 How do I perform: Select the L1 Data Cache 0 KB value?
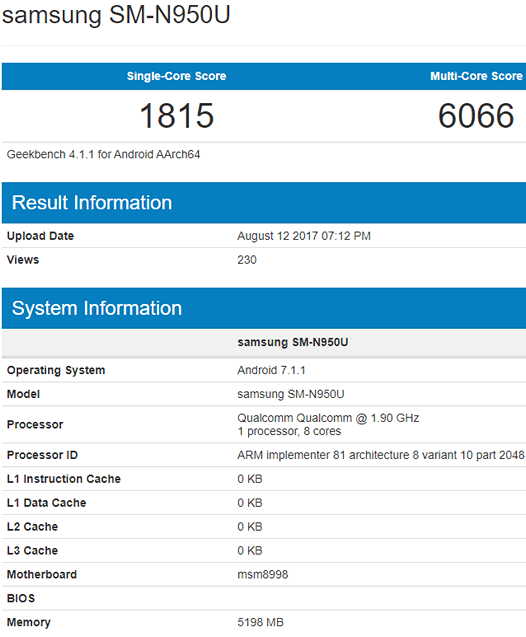tap(250, 503)
